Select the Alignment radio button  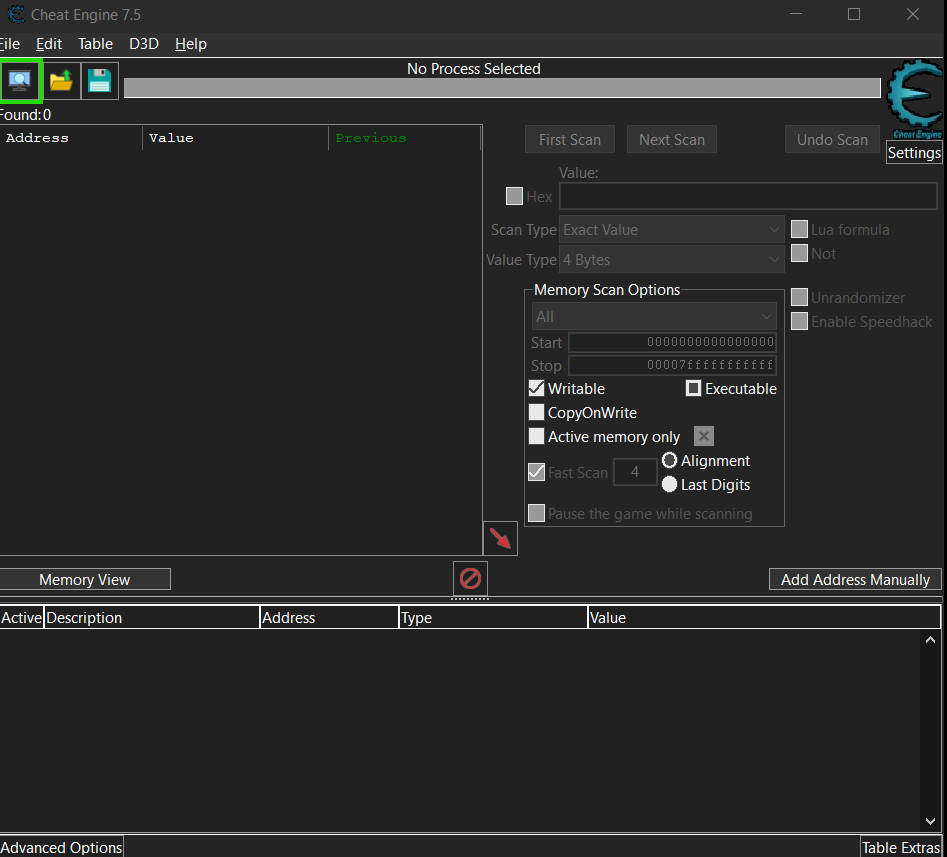tap(669, 460)
